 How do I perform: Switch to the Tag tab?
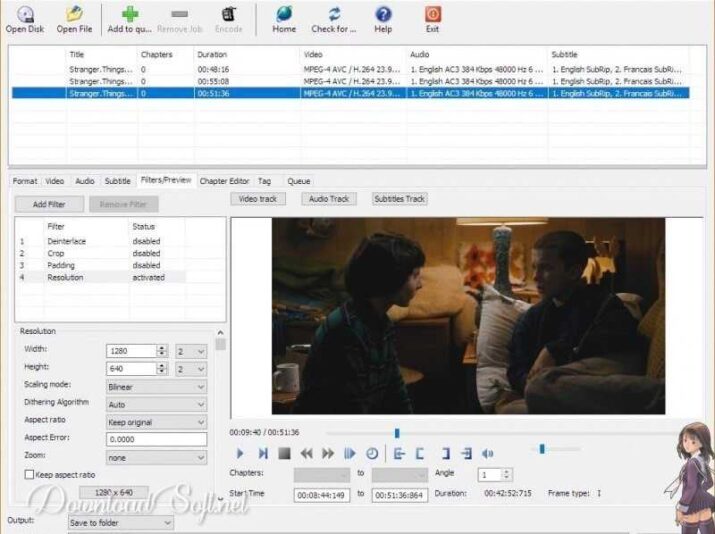pyautogui.click(x=264, y=181)
